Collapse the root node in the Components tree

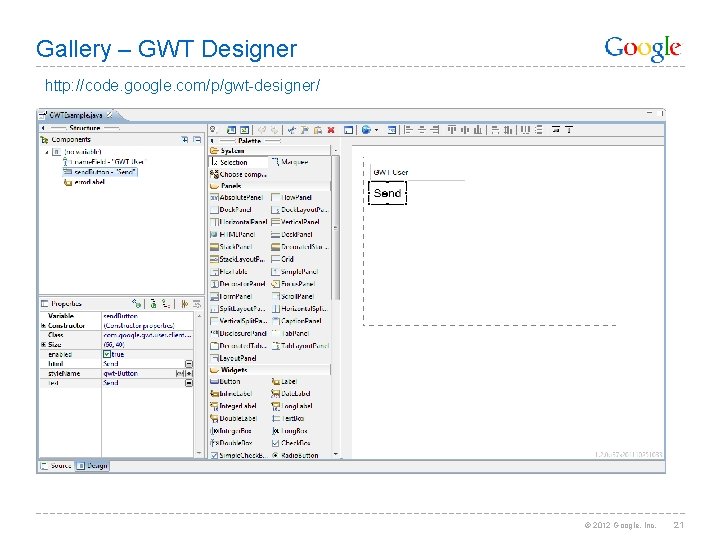tap(47, 152)
